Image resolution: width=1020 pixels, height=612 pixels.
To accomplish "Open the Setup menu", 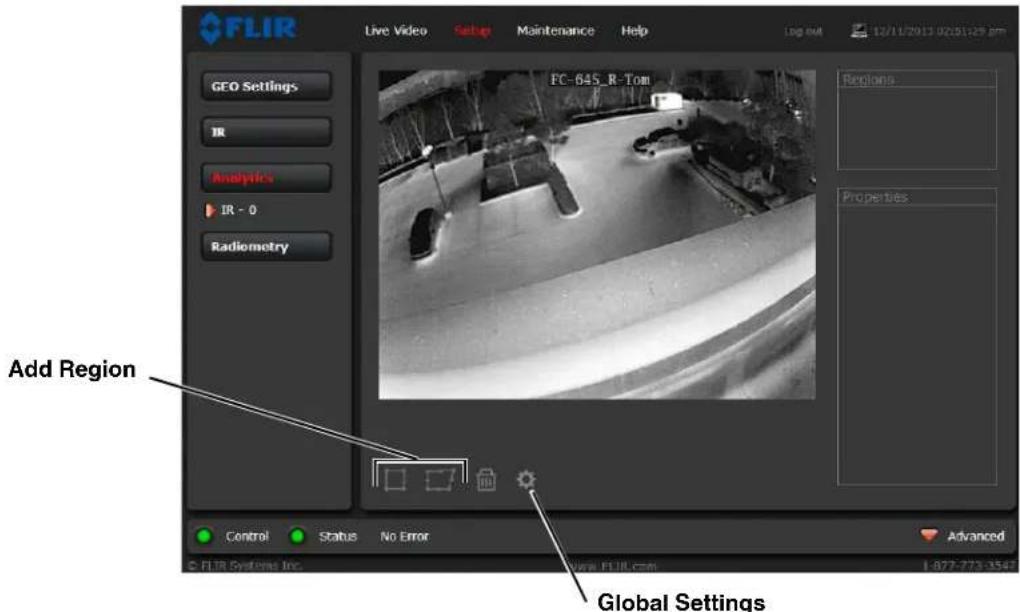I will [473, 31].
